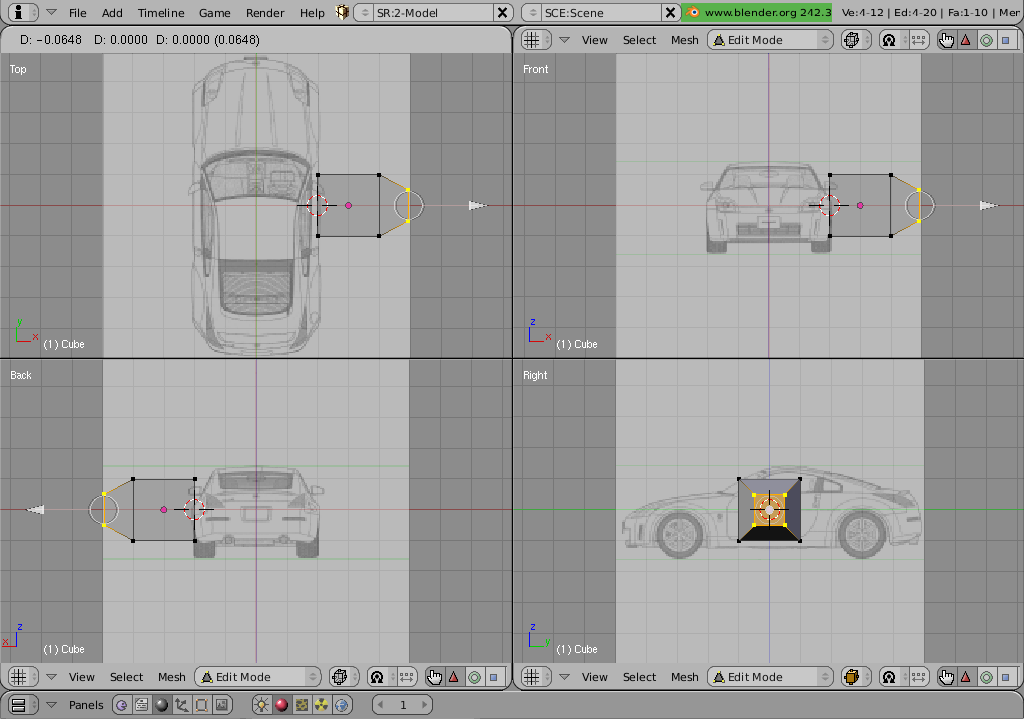
Task: Collapse pulldown menus arrow below Back view
Action: point(52,677)
